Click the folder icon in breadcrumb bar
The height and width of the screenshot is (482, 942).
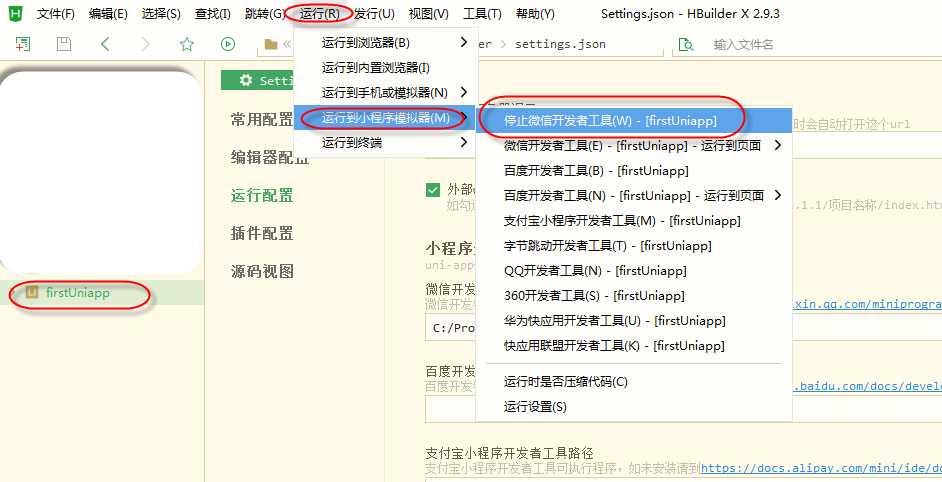(x=271, y=44)
